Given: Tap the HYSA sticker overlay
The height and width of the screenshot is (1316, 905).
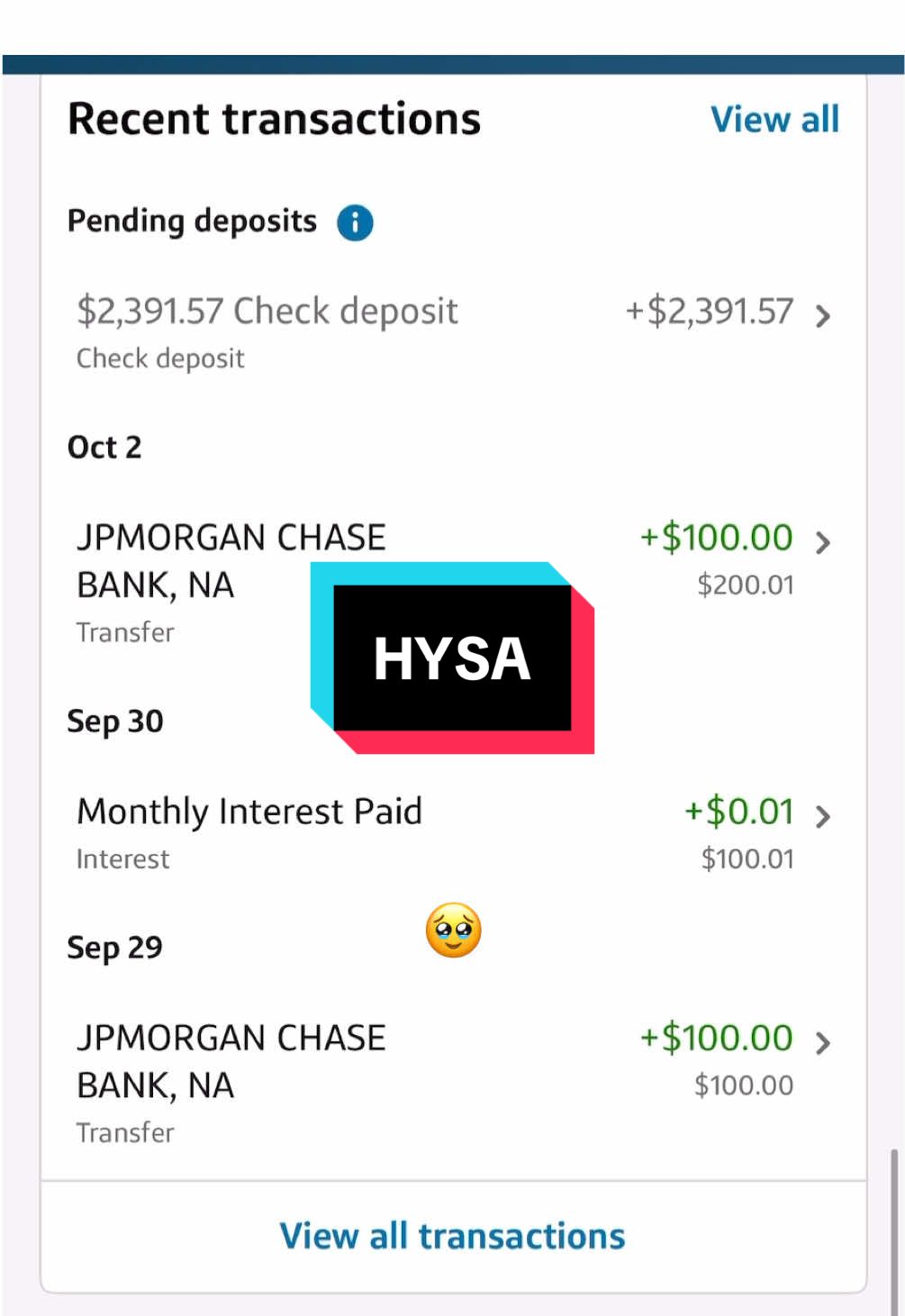Looking at the screenshot, I should 452,658.
